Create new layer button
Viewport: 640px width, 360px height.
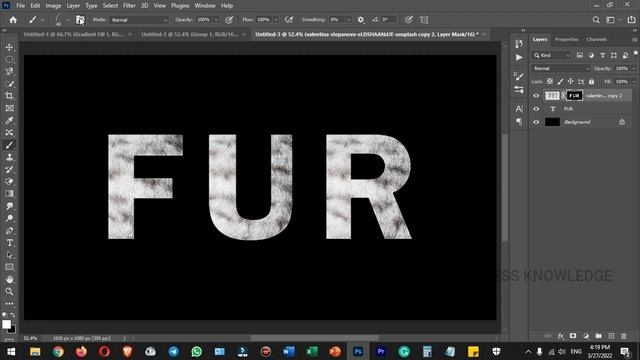(611, 336)
